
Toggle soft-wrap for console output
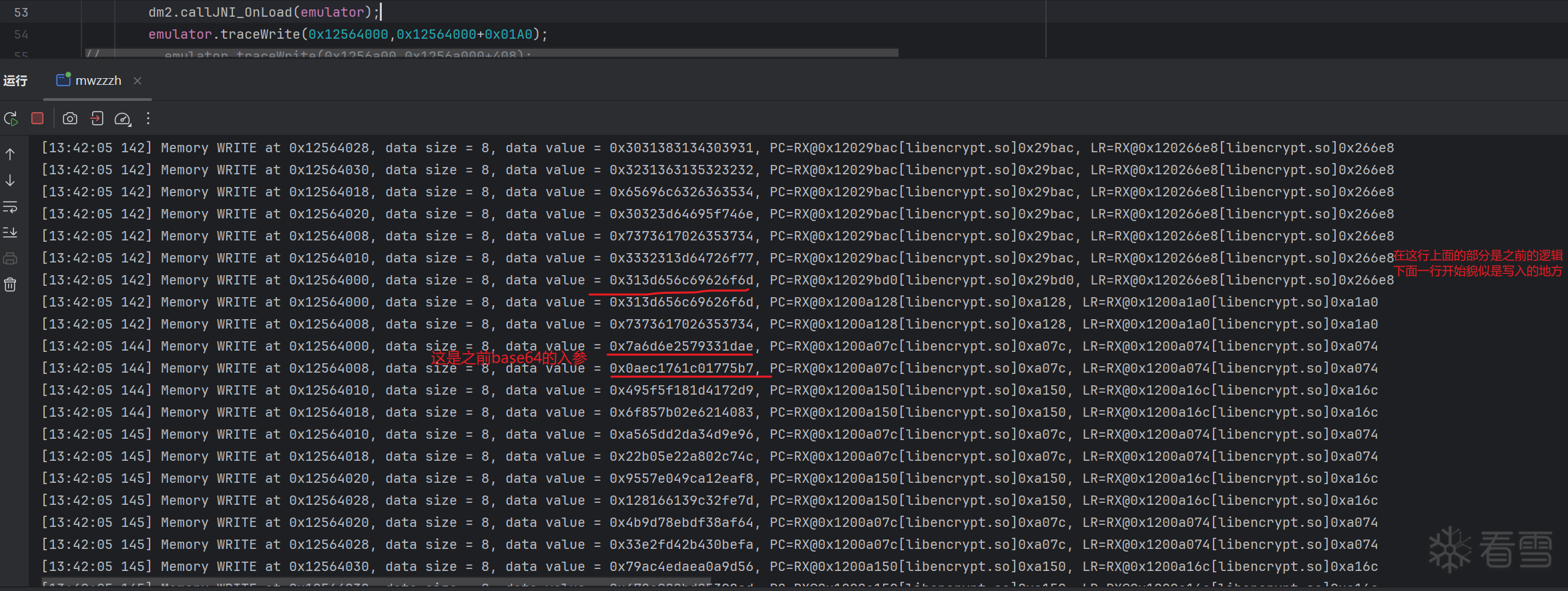(x=11, y=207)
